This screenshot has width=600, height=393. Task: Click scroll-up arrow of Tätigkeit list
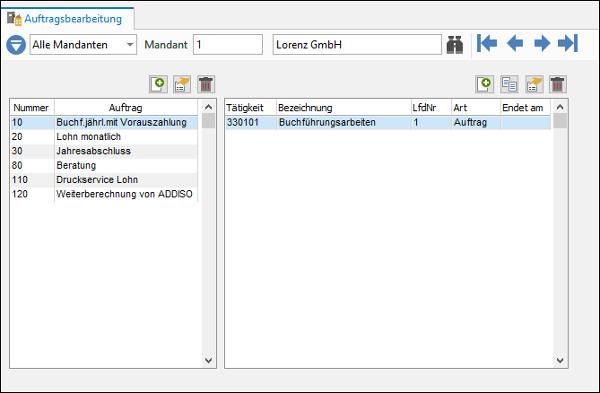click(x=560, y=107)
